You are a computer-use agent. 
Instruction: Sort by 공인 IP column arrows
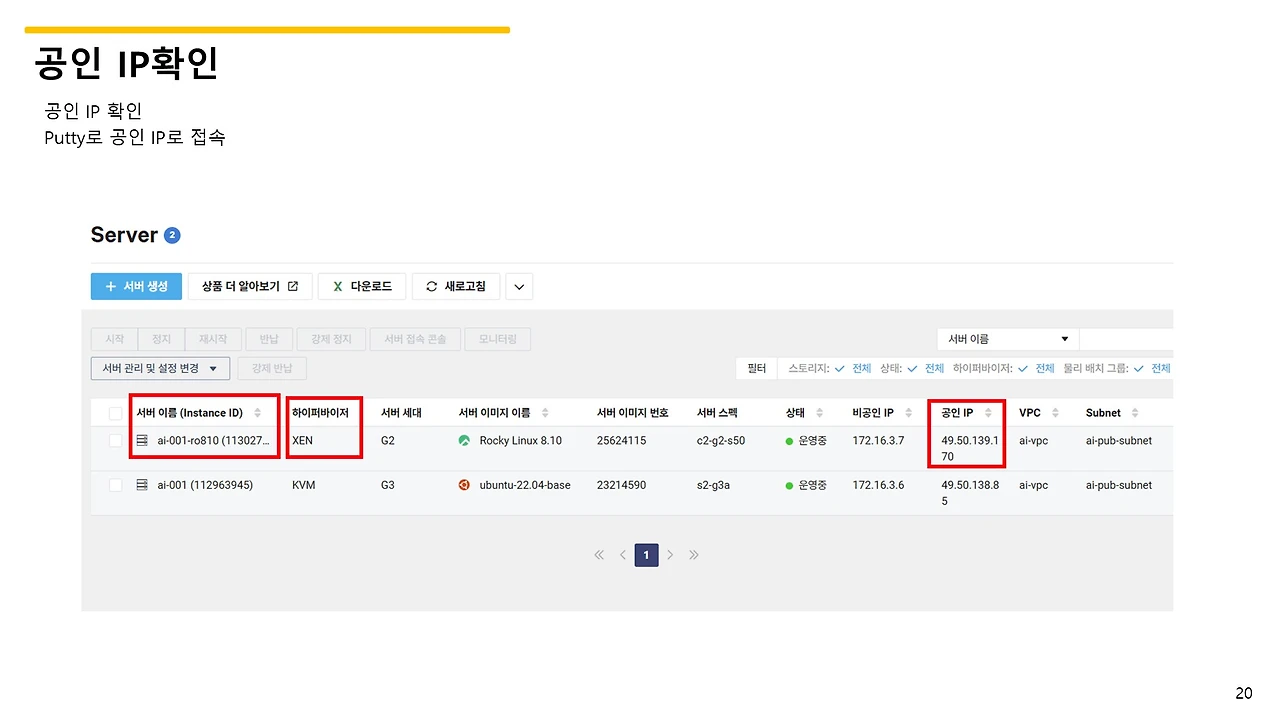tap(988, 413)
